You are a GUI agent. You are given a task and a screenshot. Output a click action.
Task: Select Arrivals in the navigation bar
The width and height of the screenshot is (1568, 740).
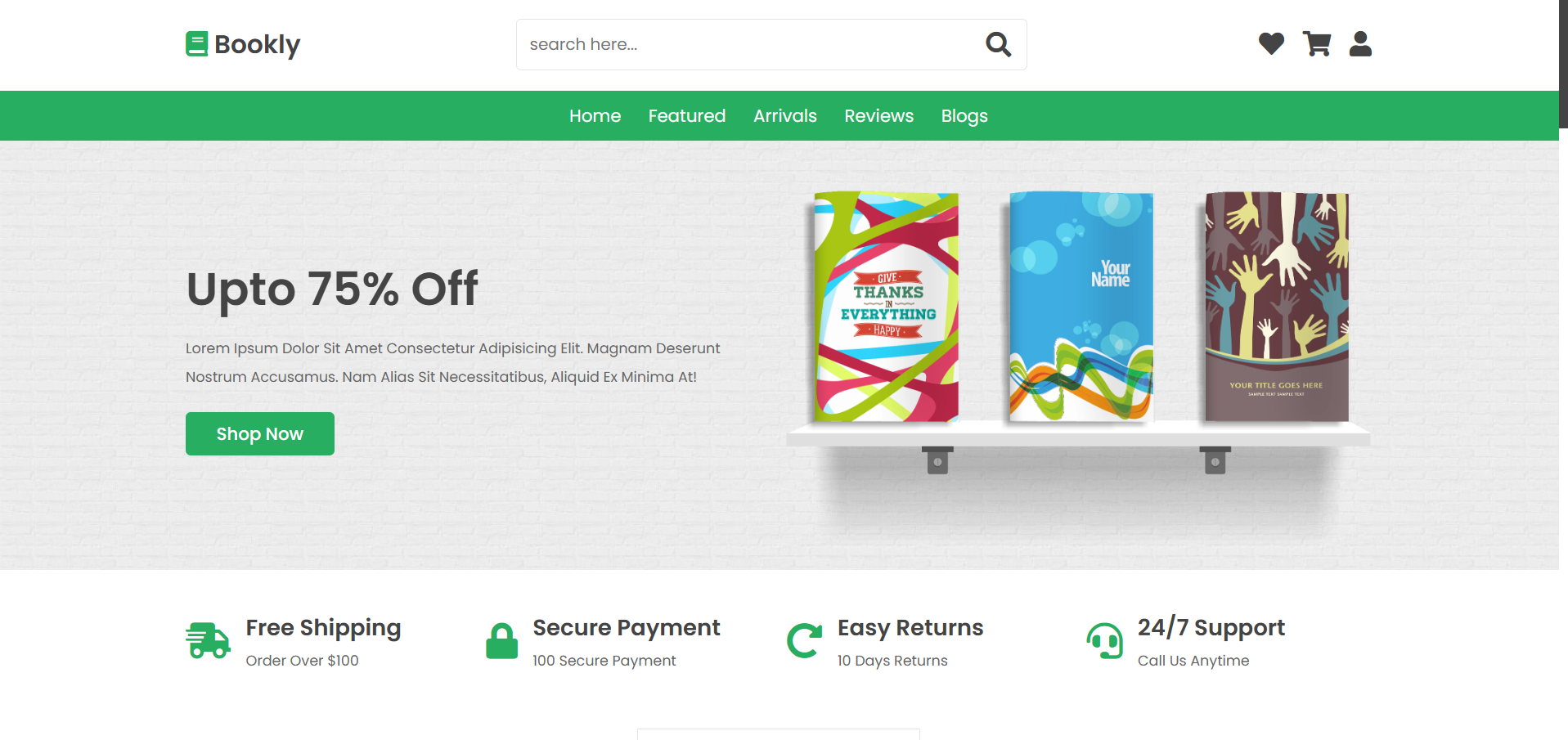pos(785,116)
